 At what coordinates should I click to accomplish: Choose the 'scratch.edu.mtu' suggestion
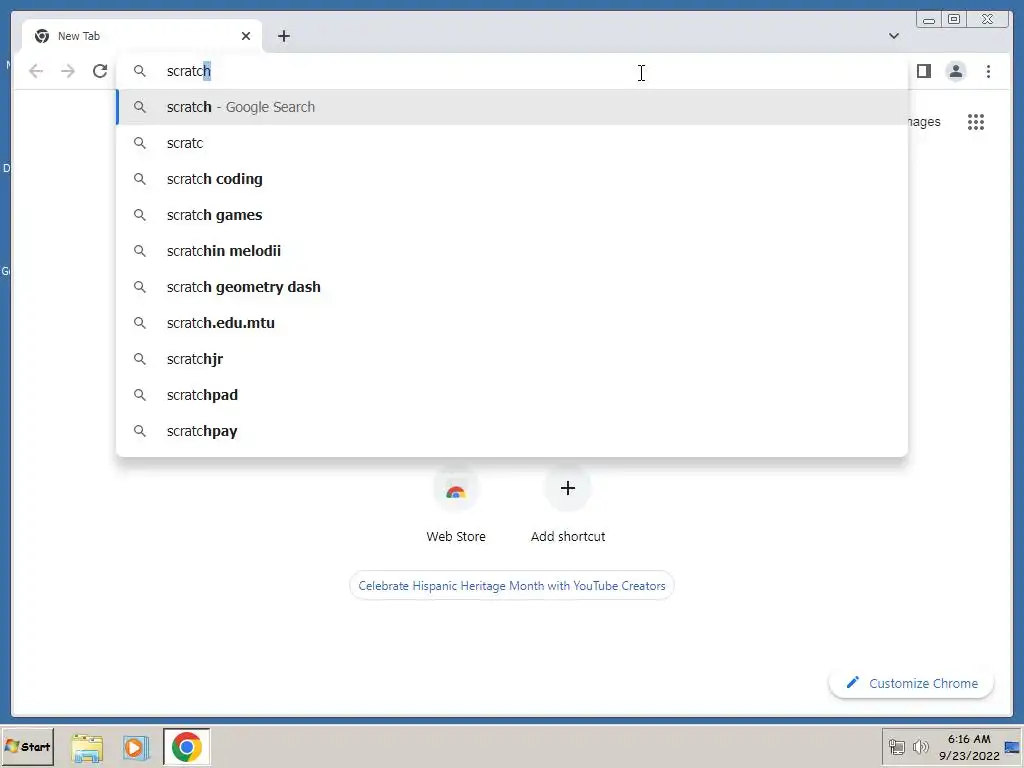point(512,323)
